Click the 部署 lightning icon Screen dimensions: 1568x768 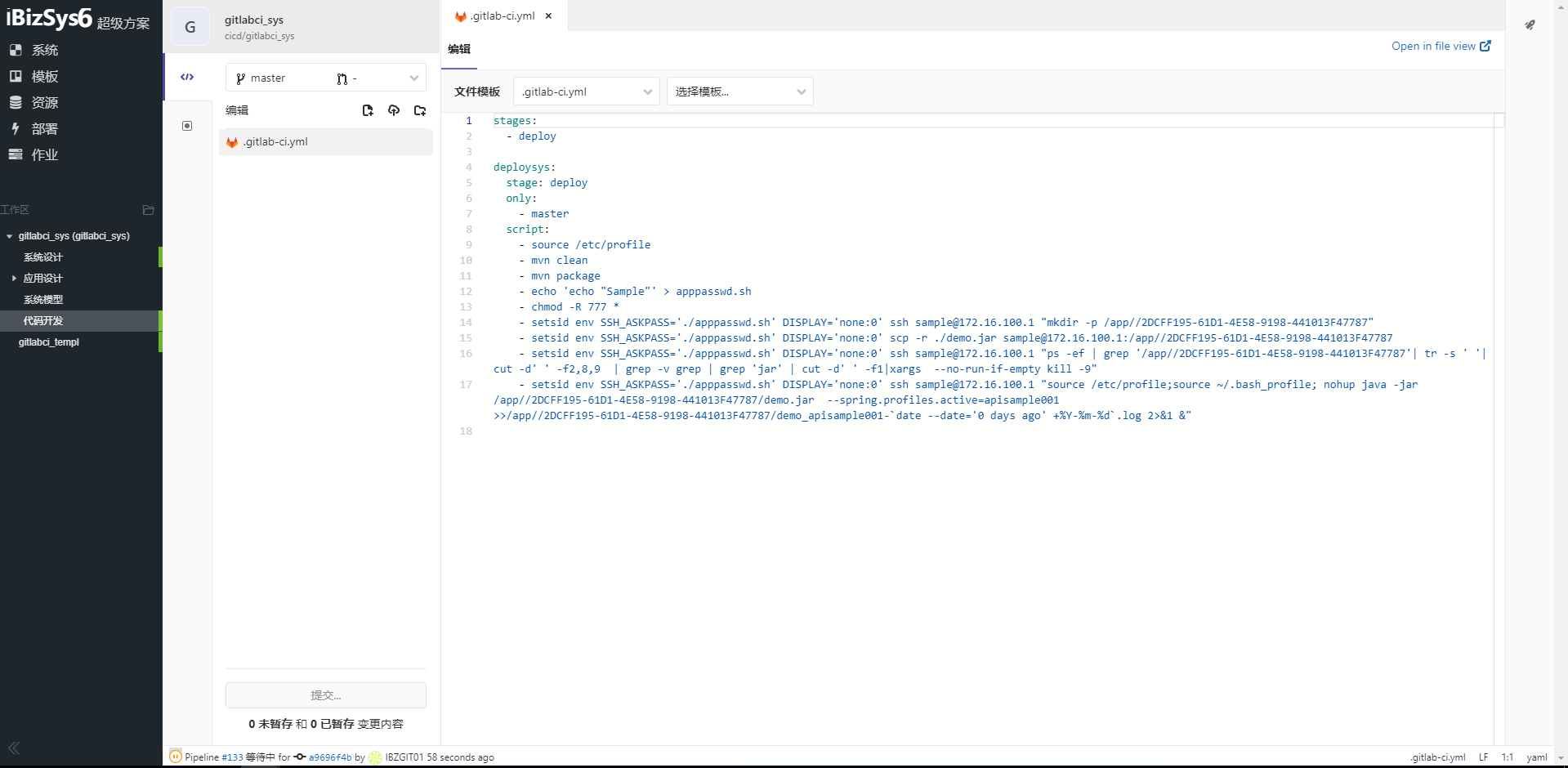click(x=16, y=128)
